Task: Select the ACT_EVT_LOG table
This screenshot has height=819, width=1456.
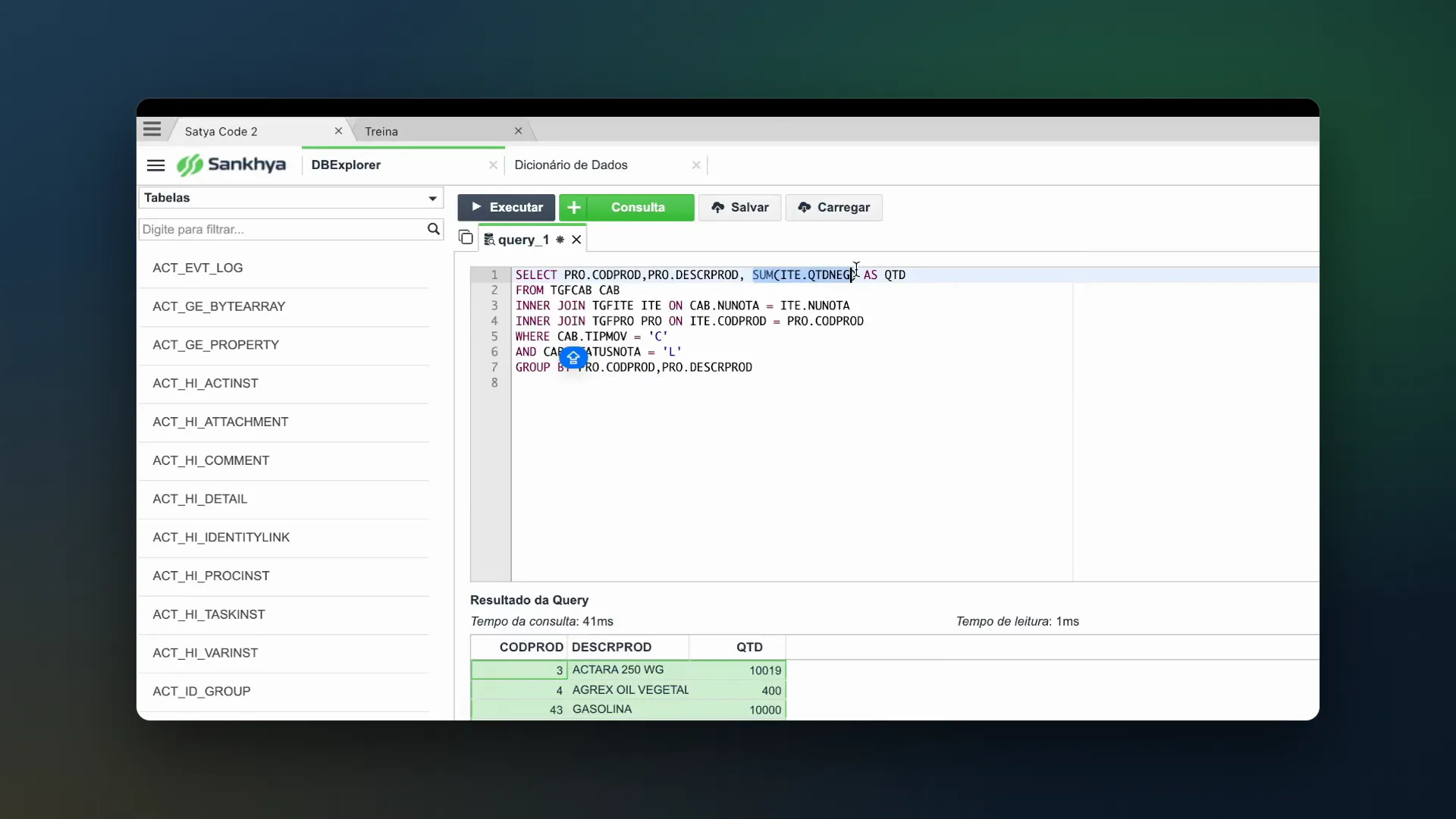Action: pos(284,268)
